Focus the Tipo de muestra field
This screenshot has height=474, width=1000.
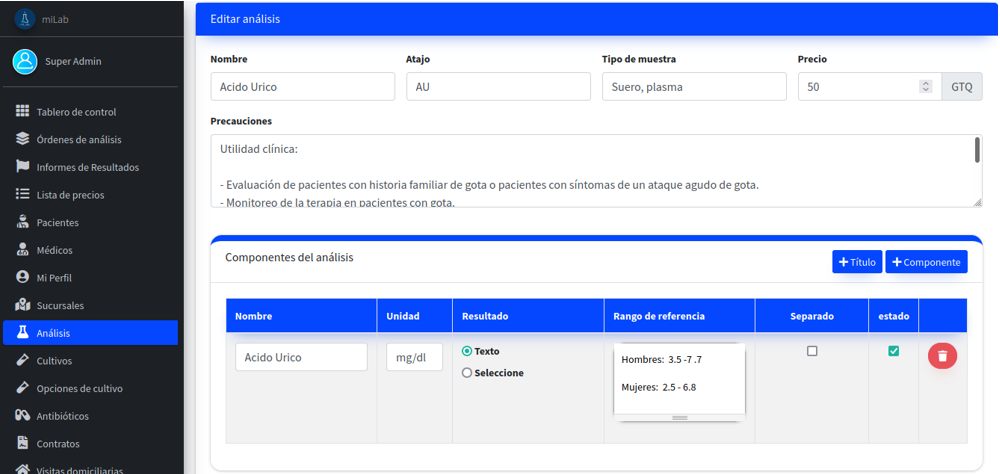[693, 87]
